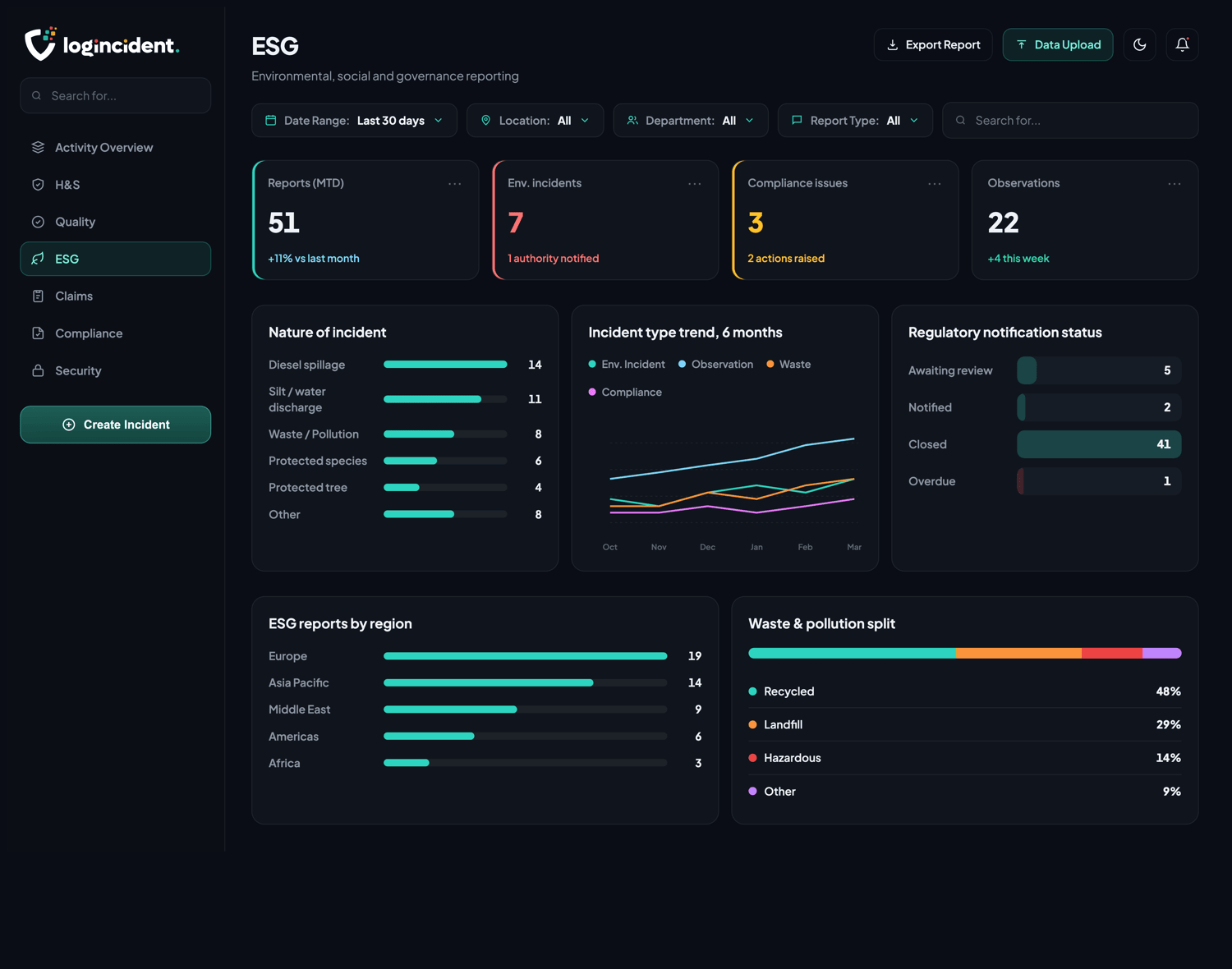Toggle Waste series in trend legend
Viewport: 1232px width, 969px height.
click(x=788, y=365)
